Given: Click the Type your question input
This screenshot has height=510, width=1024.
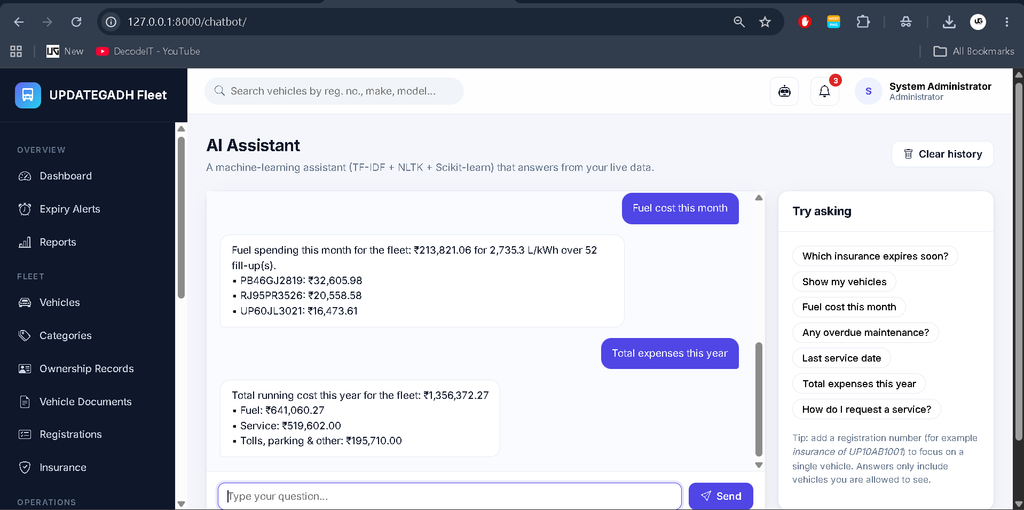Looking at the screenshot, I should 449,496.
